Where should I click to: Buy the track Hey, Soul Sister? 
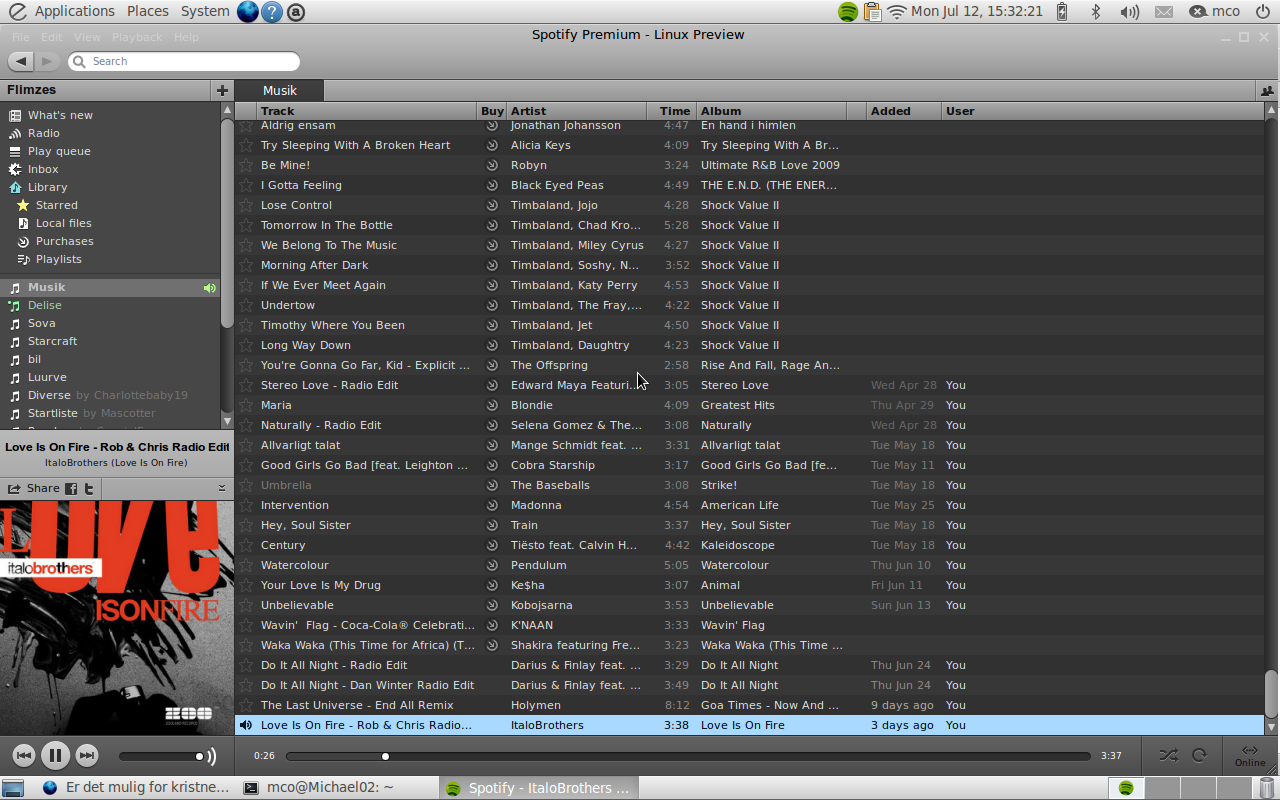(x=492, y=525)
